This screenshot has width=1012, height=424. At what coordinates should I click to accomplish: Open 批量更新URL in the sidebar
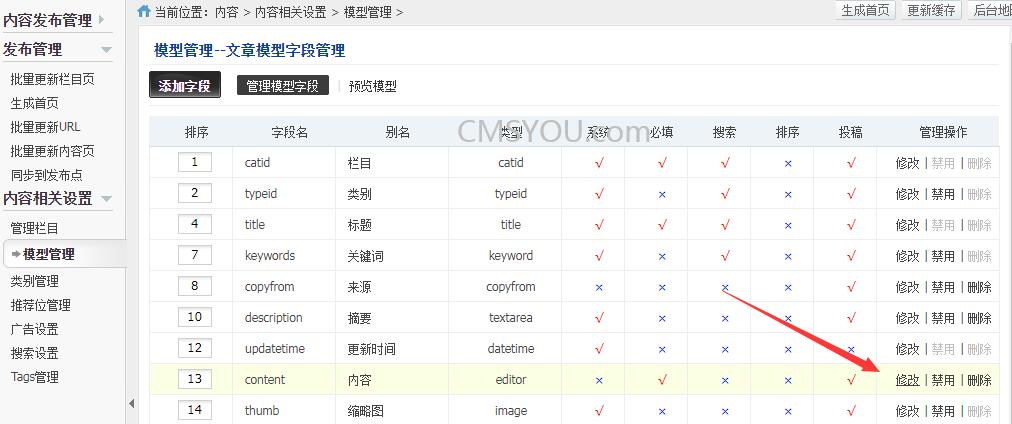[45, 127]
